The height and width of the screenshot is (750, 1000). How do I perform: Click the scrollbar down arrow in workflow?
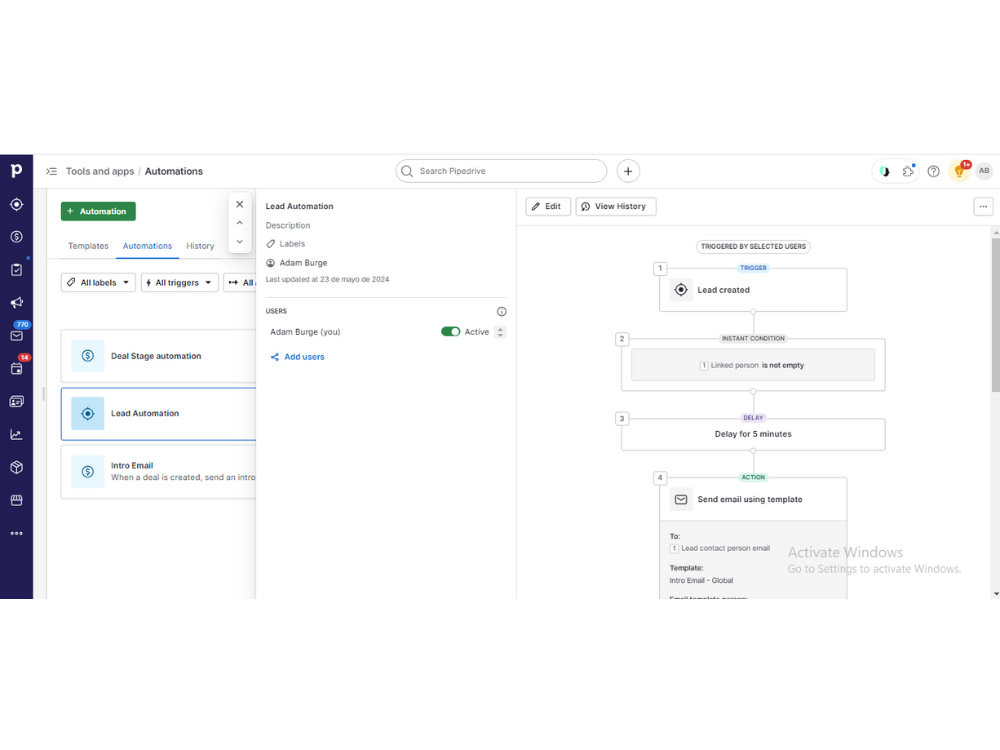click(x=996, y=594)
